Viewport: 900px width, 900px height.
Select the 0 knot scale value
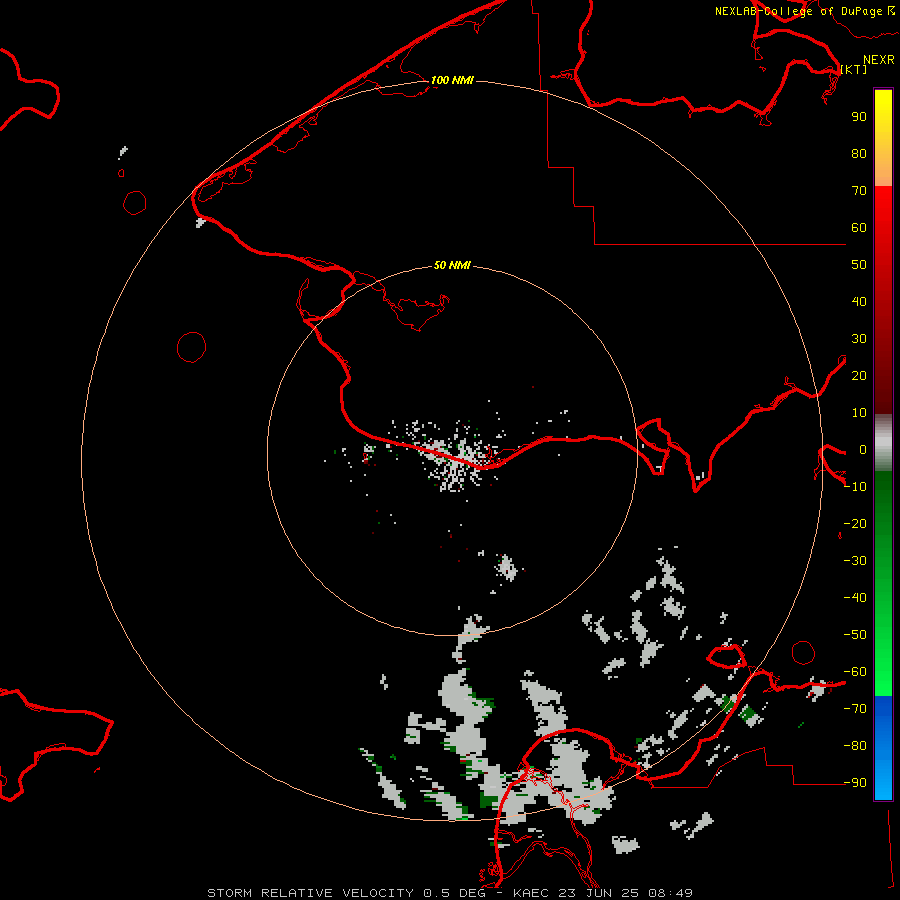[x=863, y=449]
